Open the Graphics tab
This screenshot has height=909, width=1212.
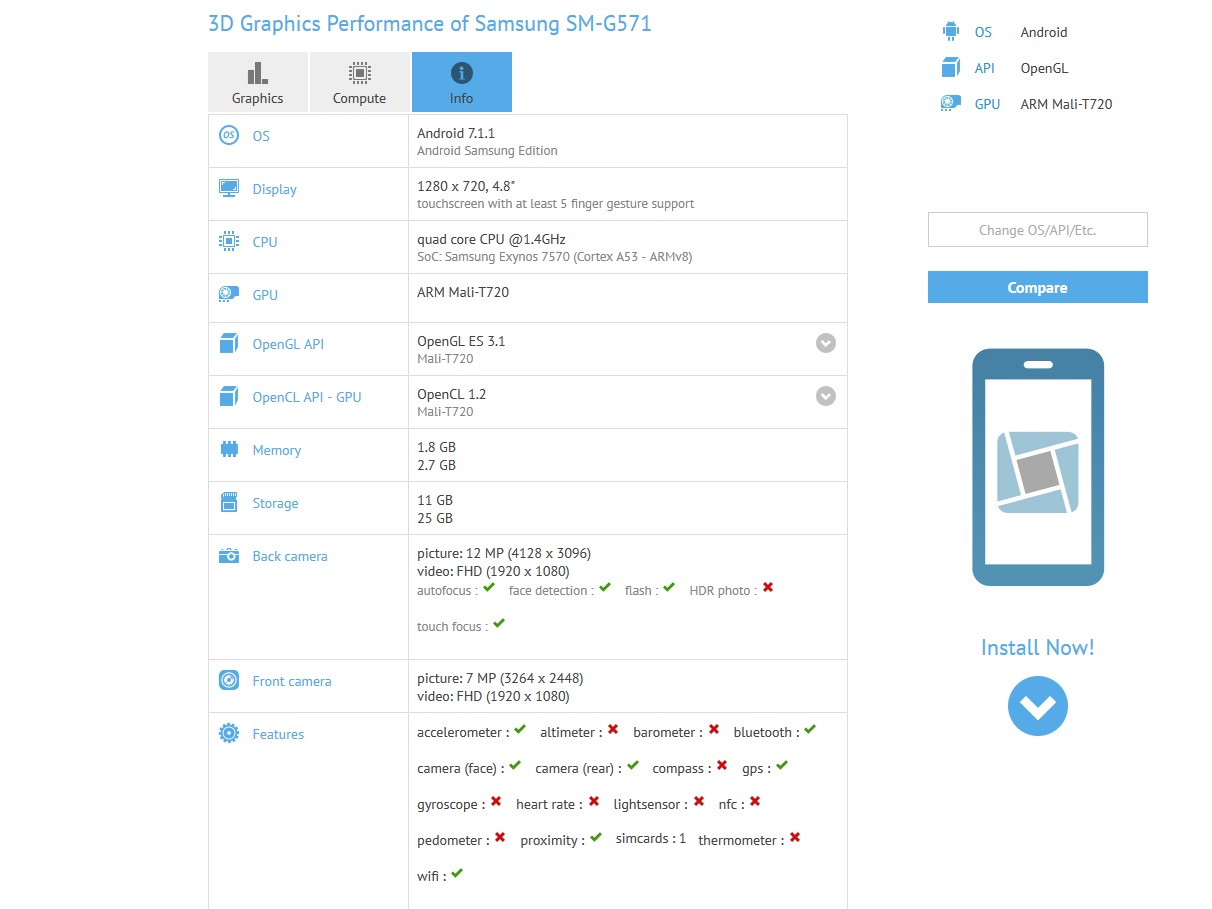[258, 82]
